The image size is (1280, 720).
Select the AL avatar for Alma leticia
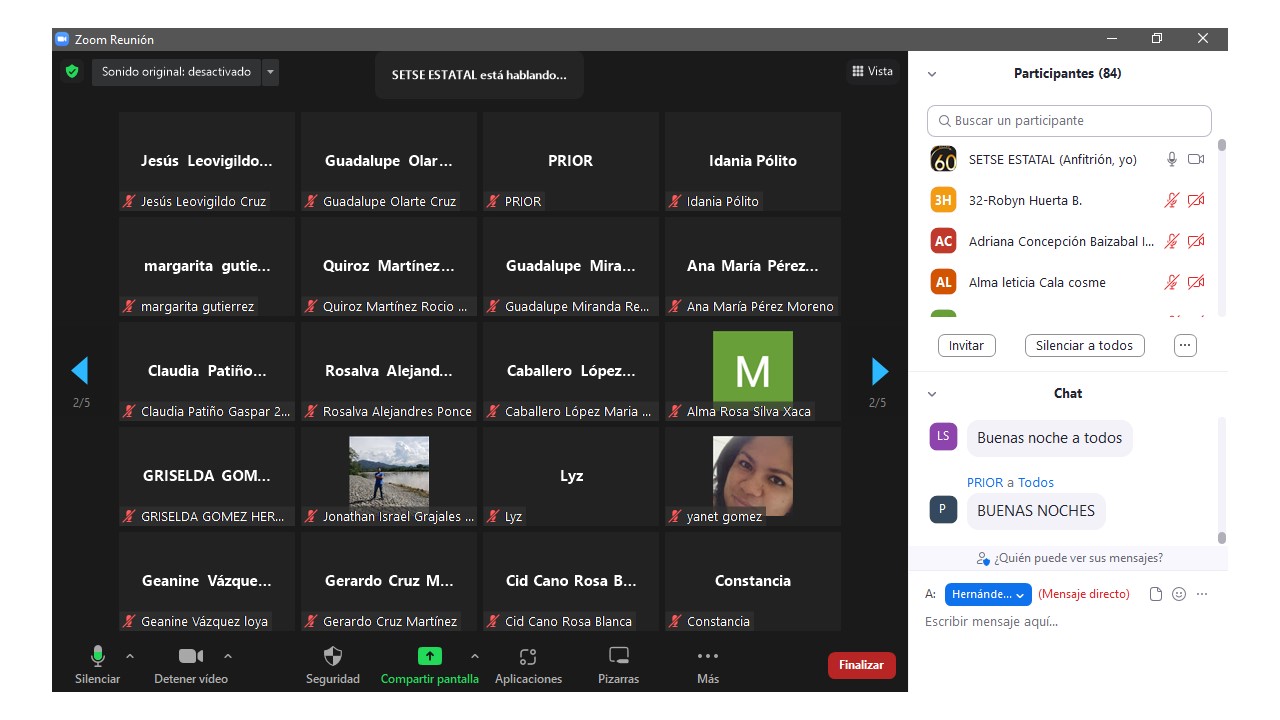click(943, 282)
